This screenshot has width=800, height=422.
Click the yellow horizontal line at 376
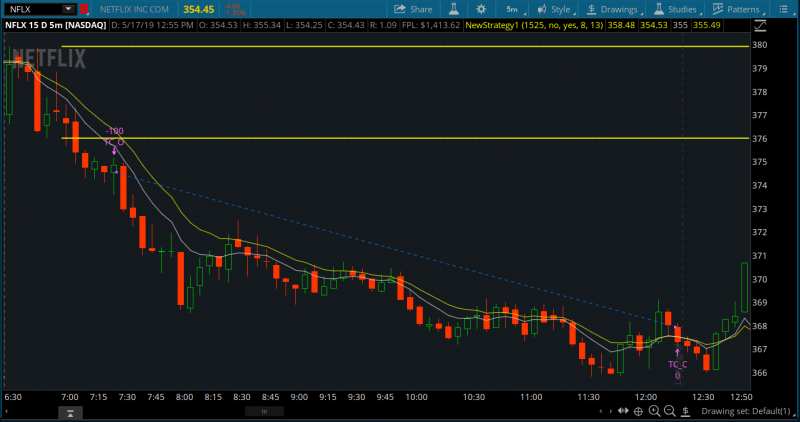coord(400,138)
